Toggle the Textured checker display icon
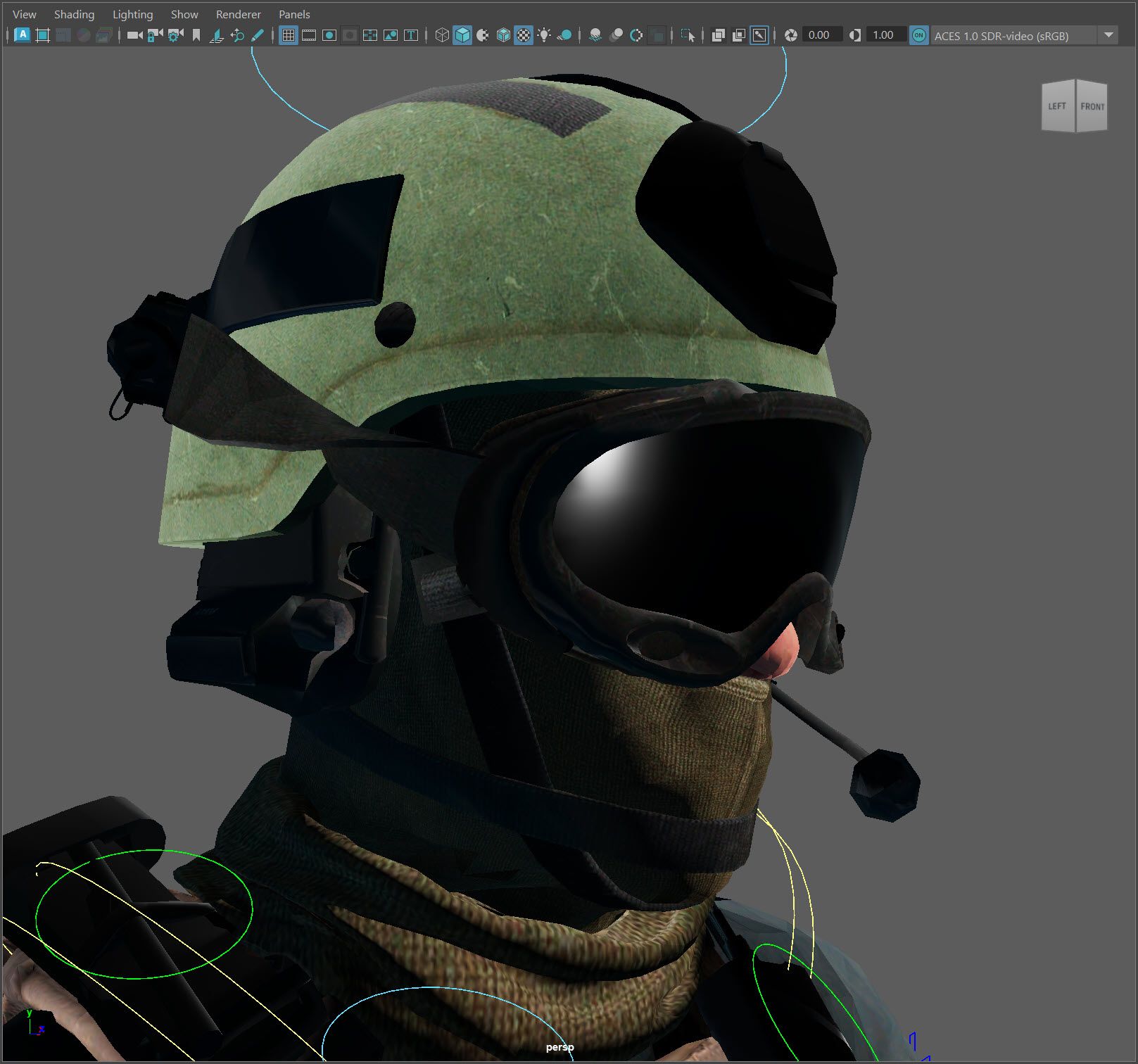 [x=524, y=34]
